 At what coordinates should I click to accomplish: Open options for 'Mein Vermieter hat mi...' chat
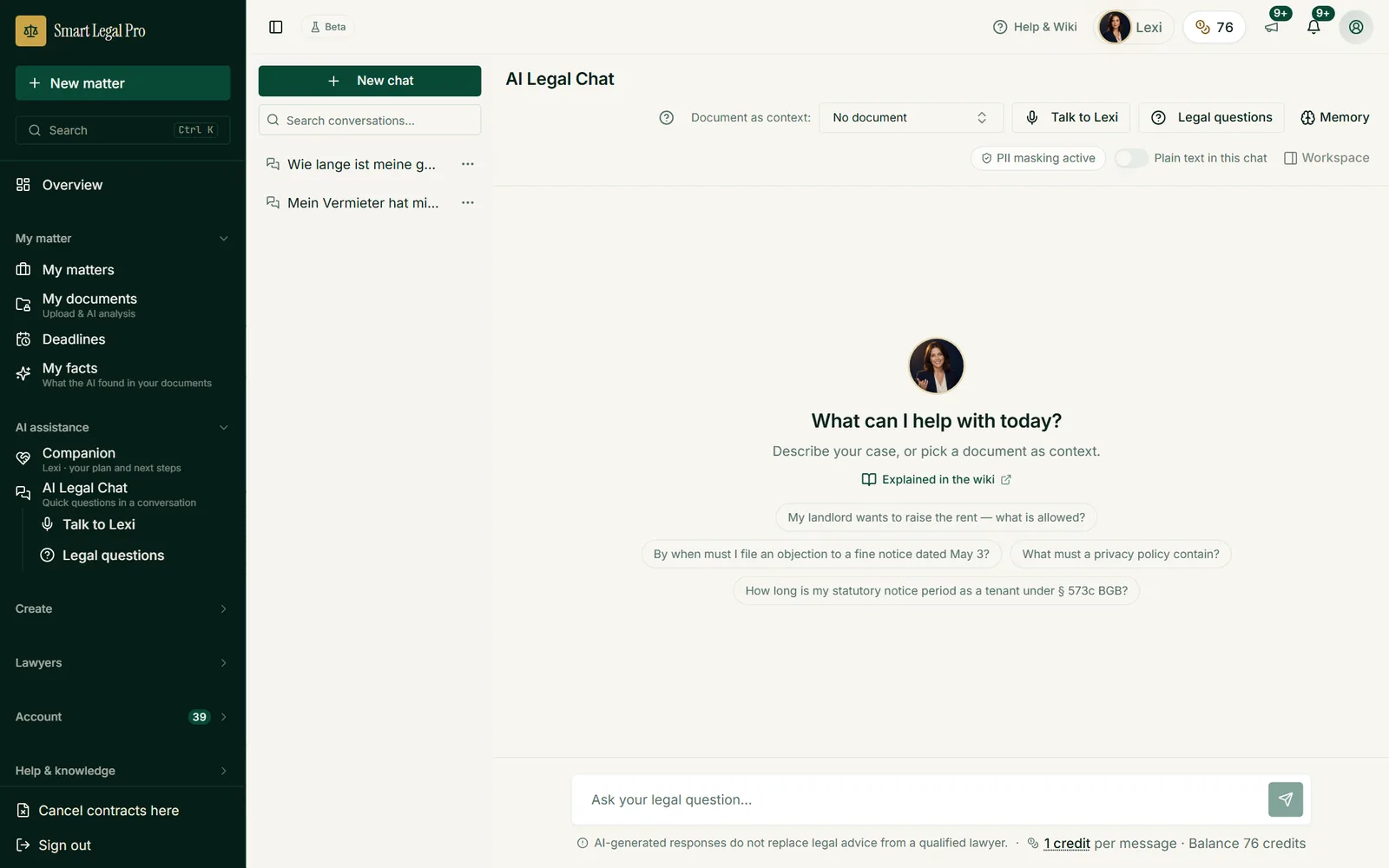click(468, 202)
